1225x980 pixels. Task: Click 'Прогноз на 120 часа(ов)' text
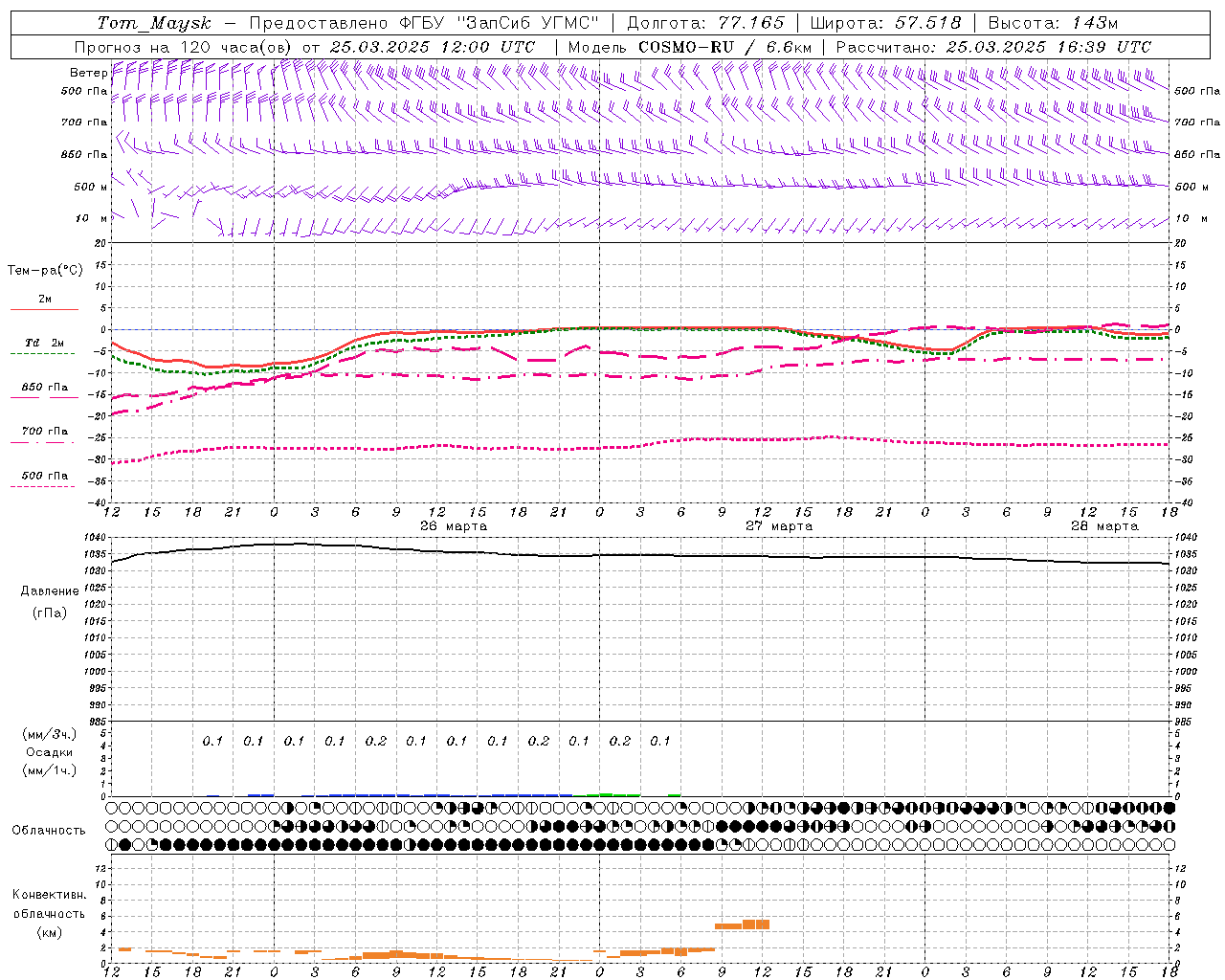coord(184,47)
